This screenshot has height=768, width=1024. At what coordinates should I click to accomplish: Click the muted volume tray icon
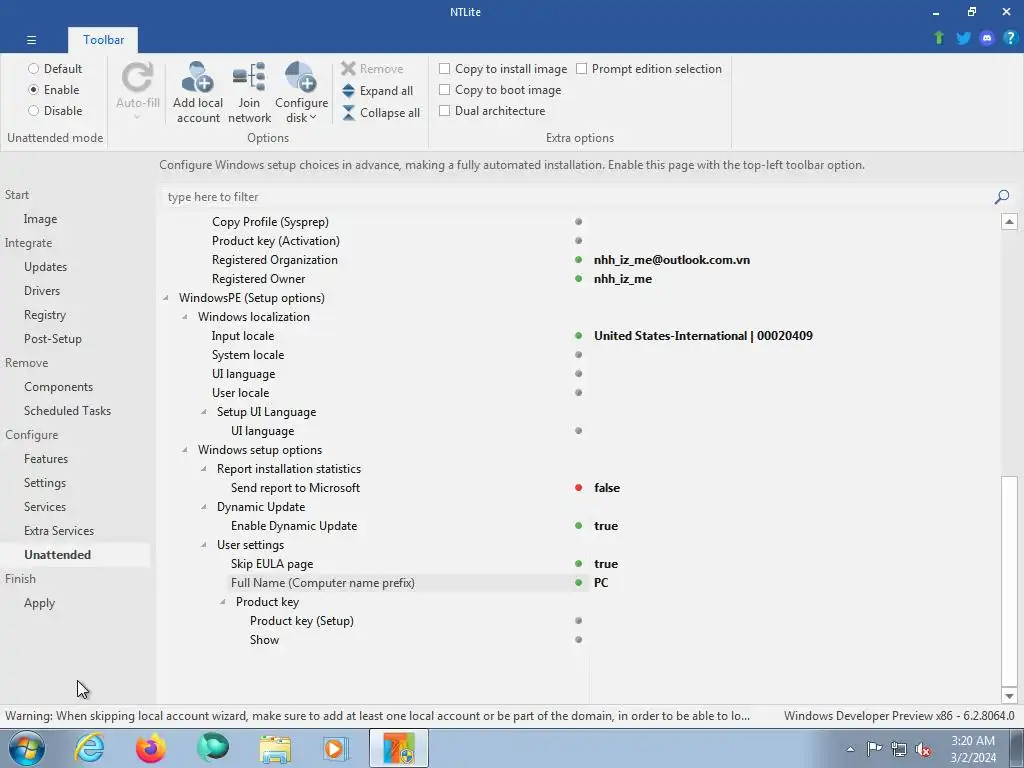pyautogui.click(x=923, y=749)
